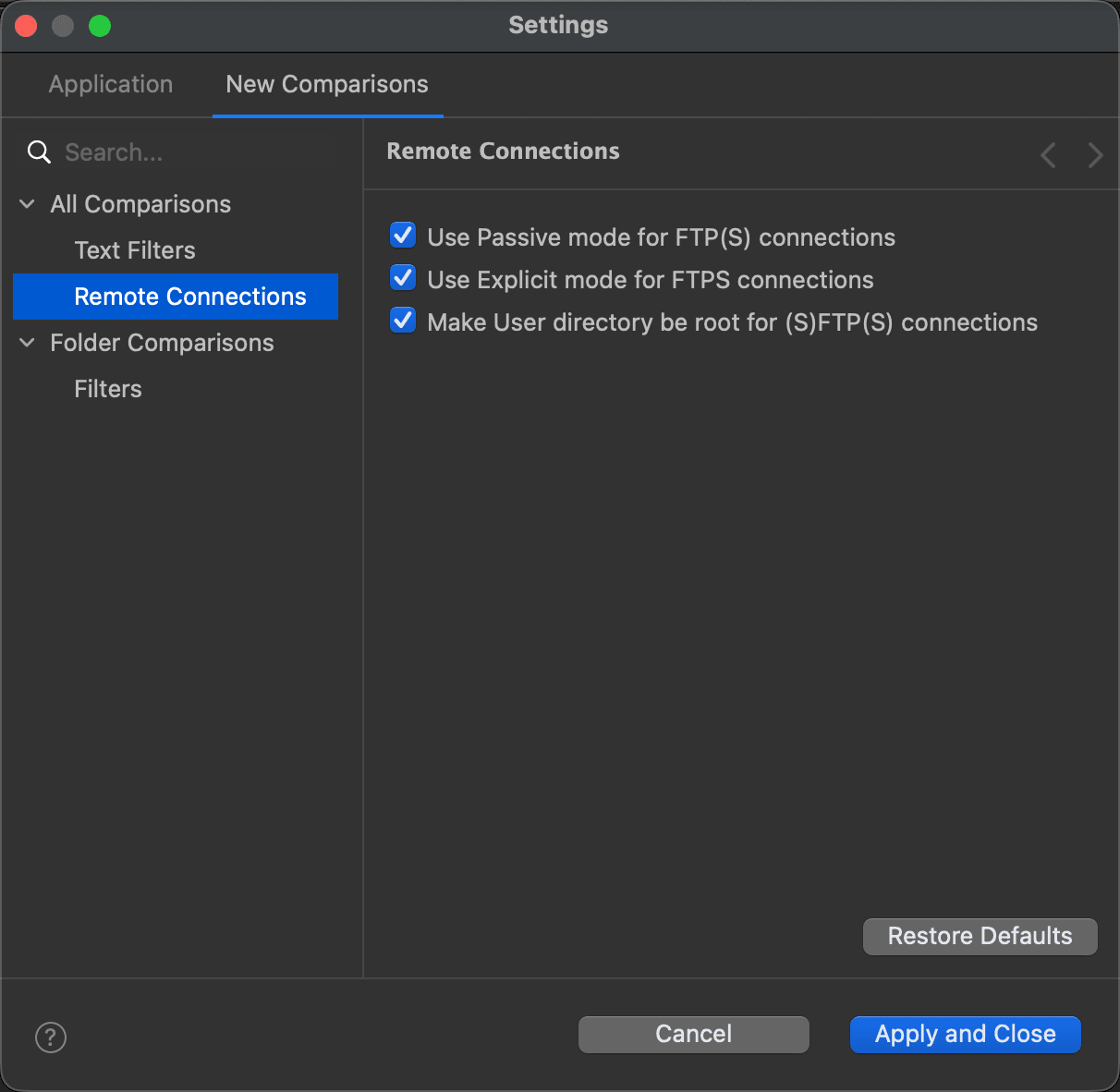Collapse the All Comparisons tree node
Image resolution: width=1120 pixels, height=1092 pixels.
tap(28, 204)
